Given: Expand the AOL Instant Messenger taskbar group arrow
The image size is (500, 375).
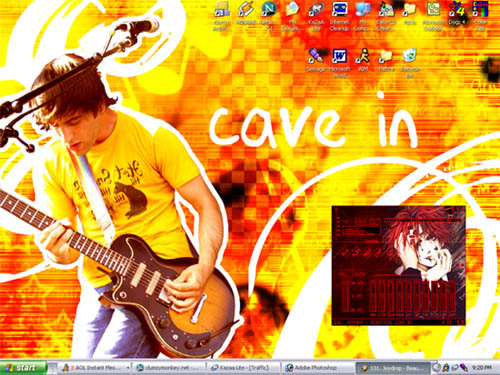Looking at the screenshot, I should tap(128, 368).
